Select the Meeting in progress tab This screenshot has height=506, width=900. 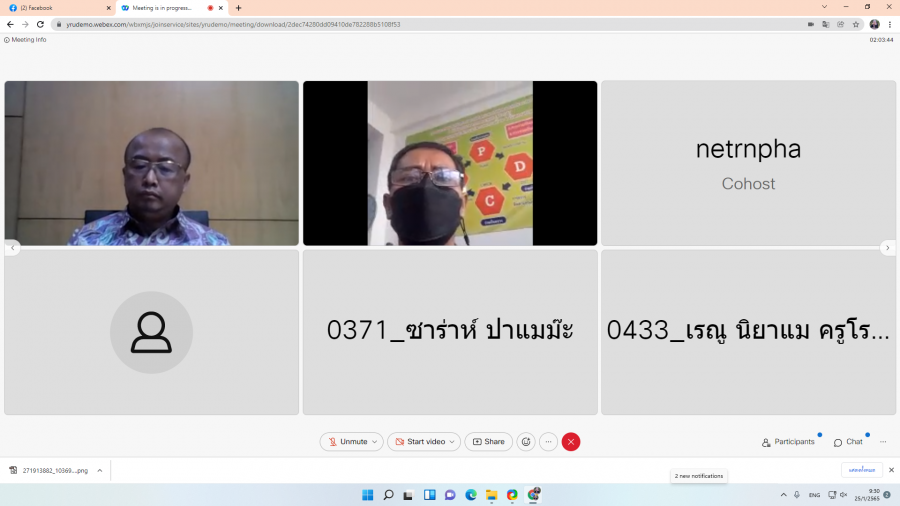pos(165,8)
